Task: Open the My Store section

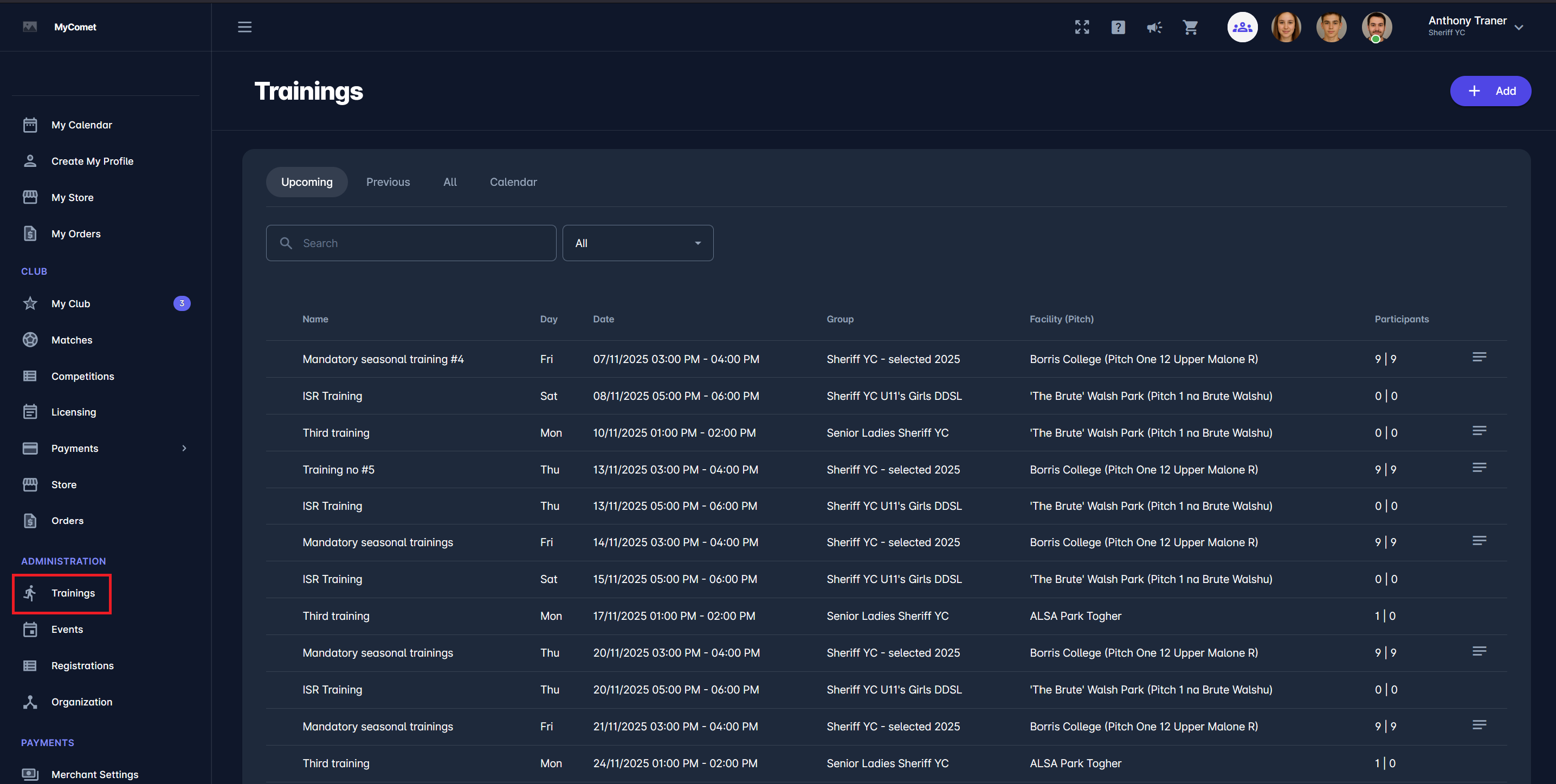Action: pyautogui.click(x=72, y=197)
